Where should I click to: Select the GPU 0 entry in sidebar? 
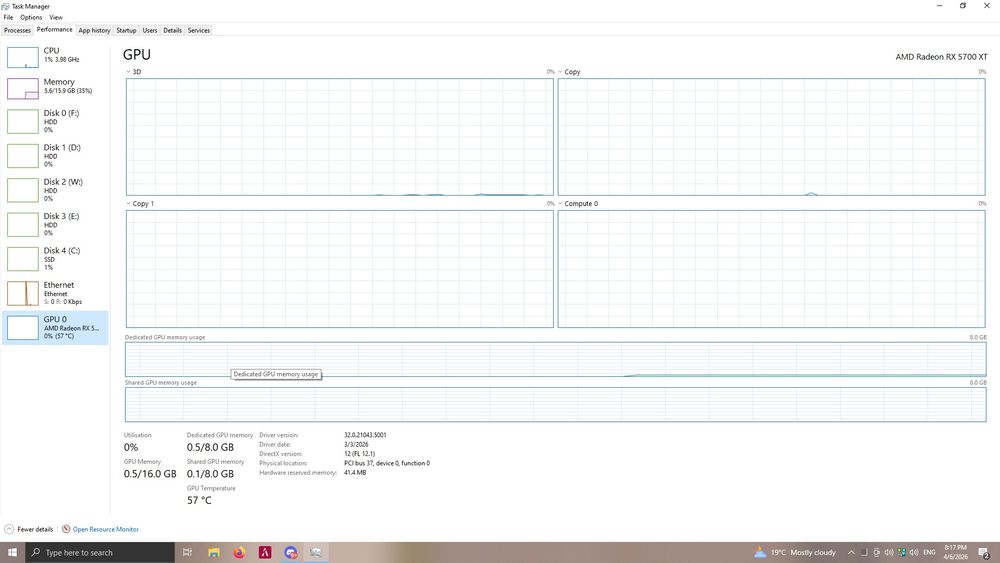[55, 328]
